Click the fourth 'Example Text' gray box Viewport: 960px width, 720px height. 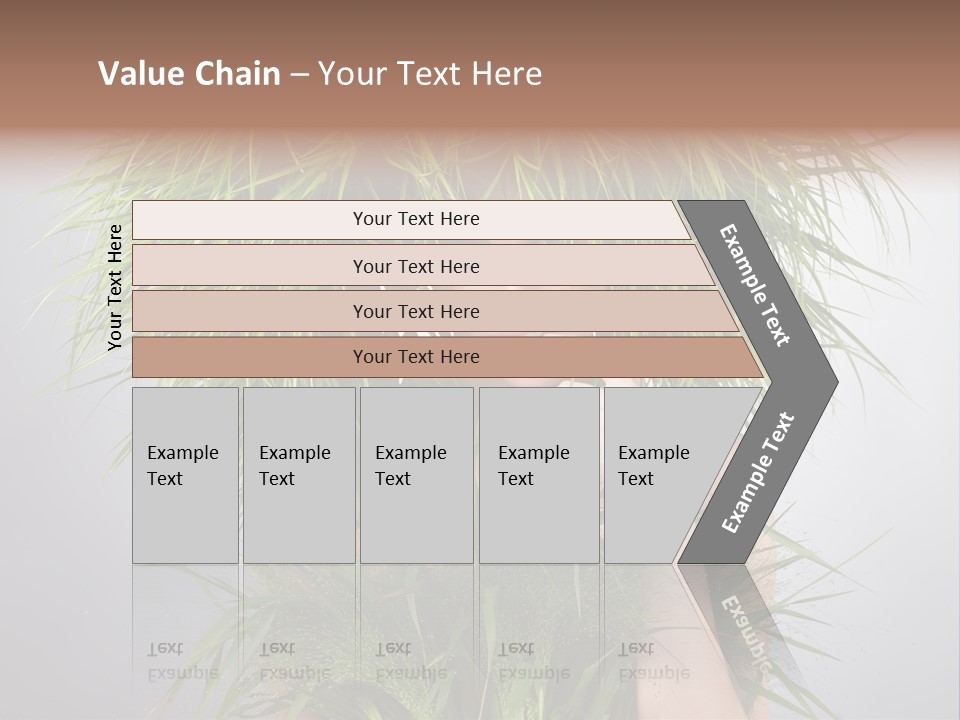point(539,475)
